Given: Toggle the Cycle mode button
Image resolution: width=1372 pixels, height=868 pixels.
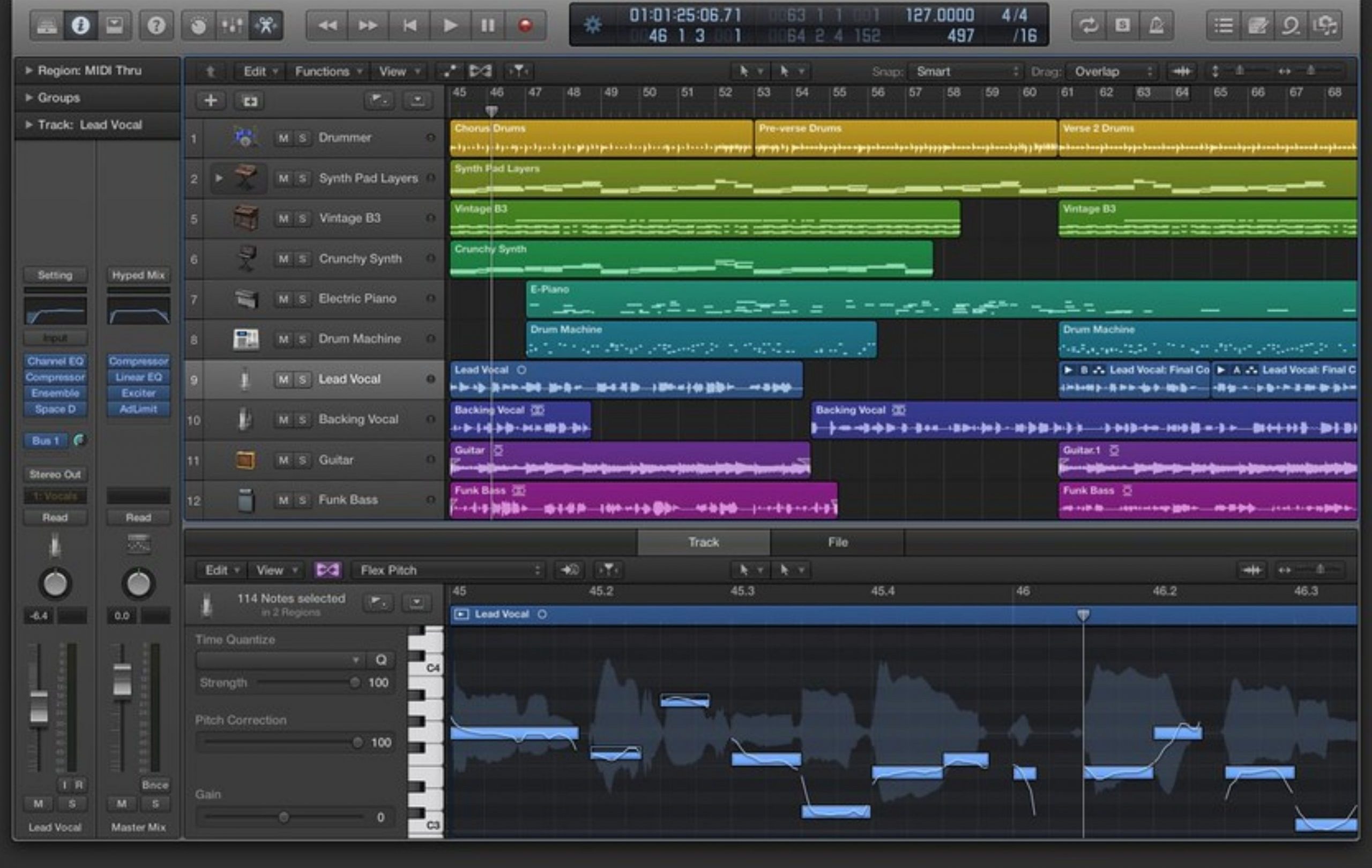Looking at the screenshot, I should 1089,26.
